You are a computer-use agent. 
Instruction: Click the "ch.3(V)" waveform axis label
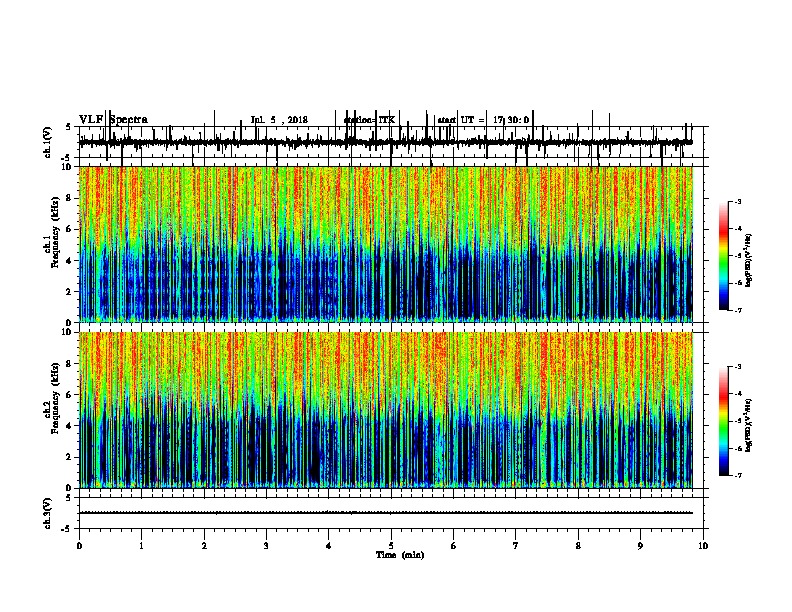[48, 513]
